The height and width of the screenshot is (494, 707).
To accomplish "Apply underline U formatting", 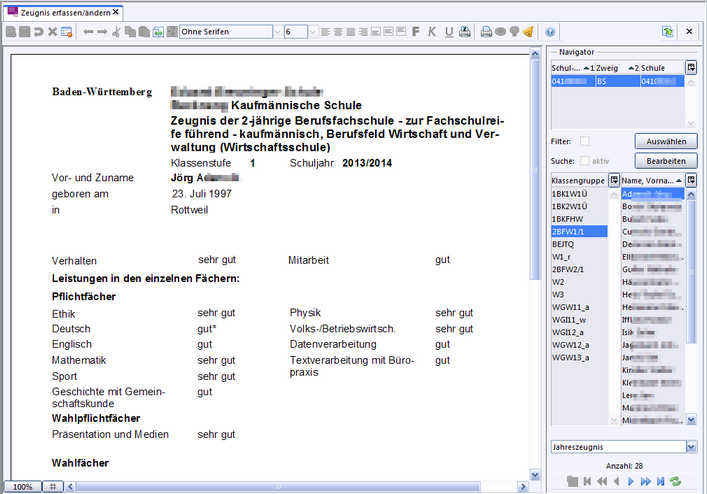I will [x=448, y=32].
